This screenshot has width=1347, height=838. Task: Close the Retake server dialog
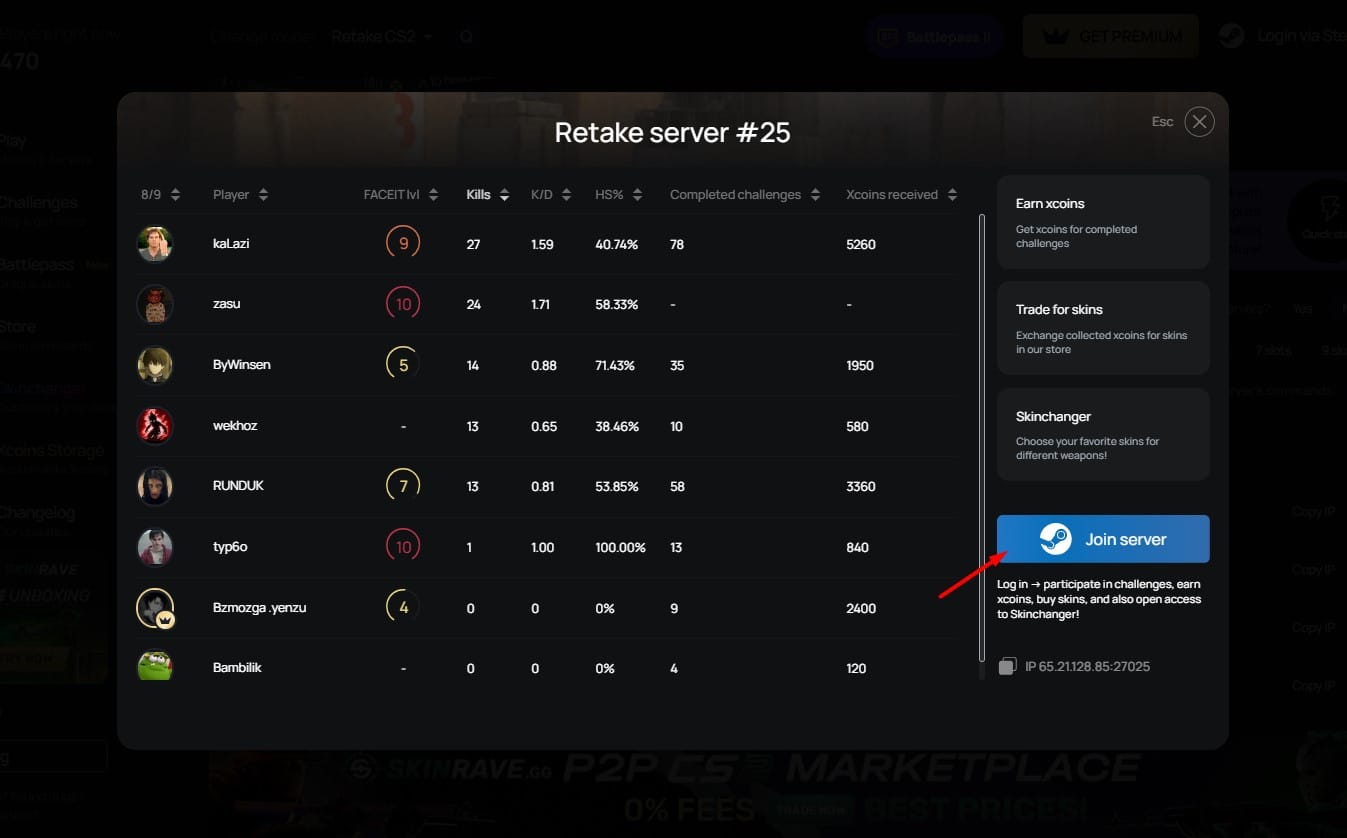(1199, 122)
